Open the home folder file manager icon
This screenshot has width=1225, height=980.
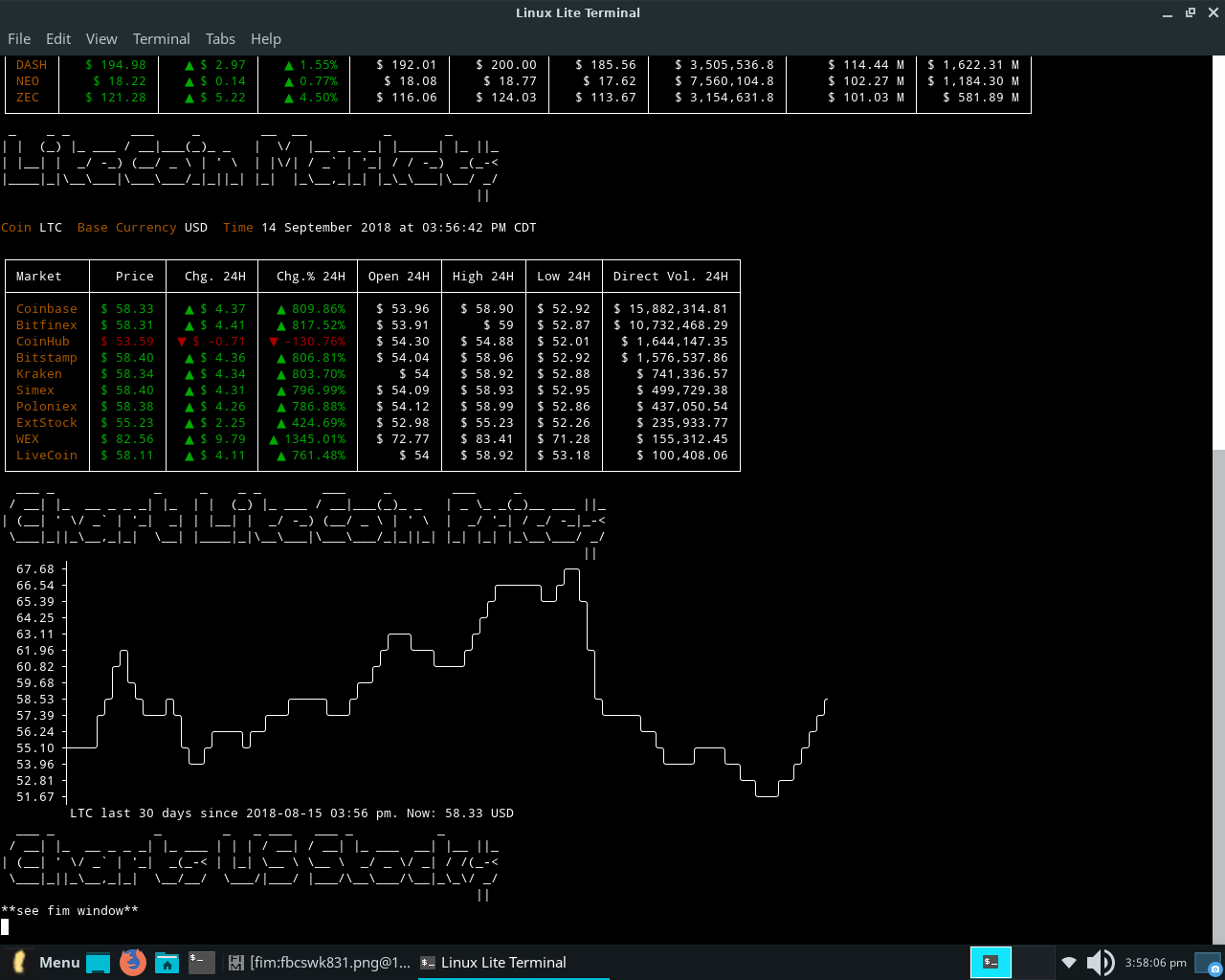tap(167, 963)
